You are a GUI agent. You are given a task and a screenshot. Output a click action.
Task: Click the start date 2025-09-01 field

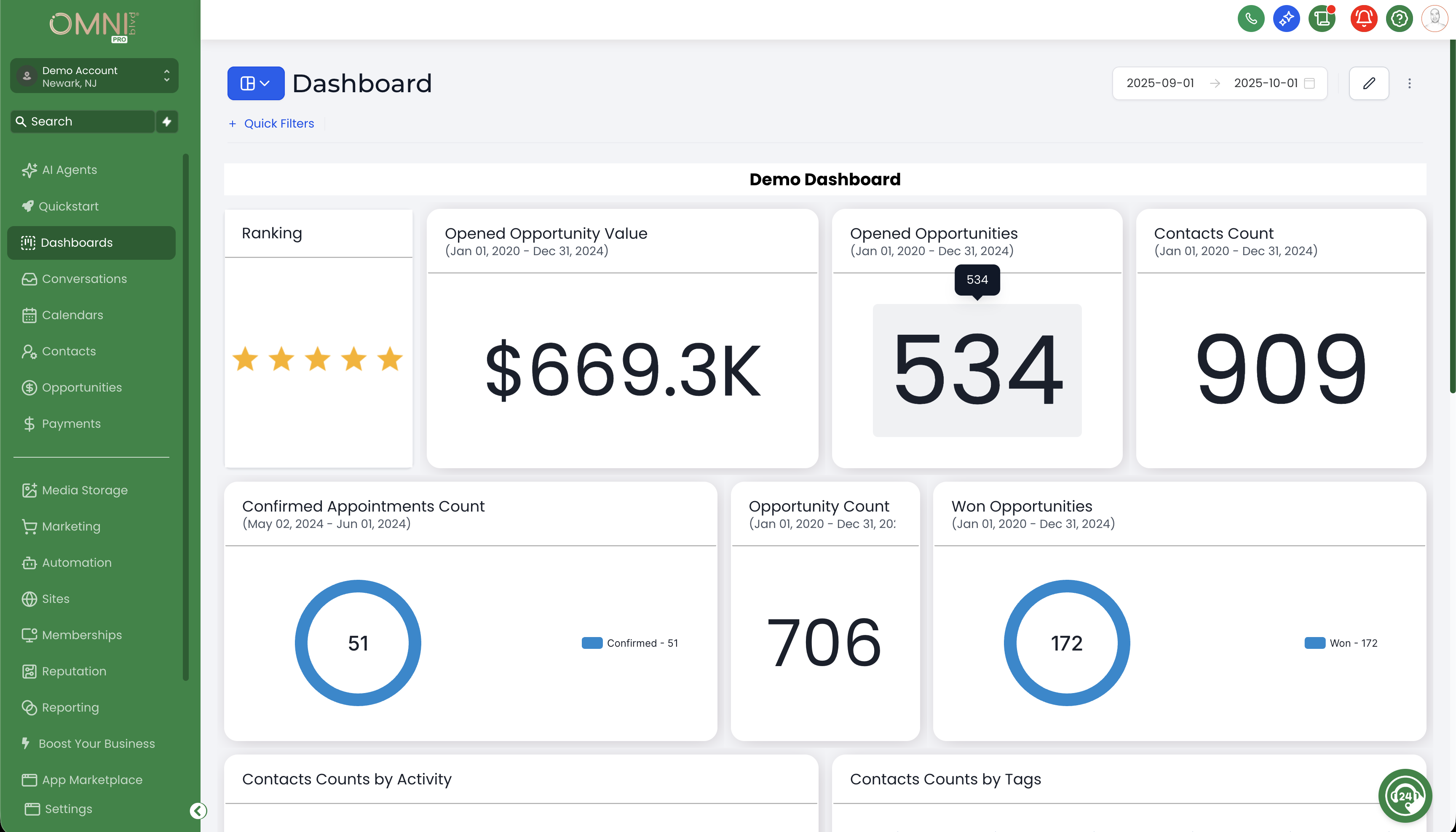(1159, 83)
